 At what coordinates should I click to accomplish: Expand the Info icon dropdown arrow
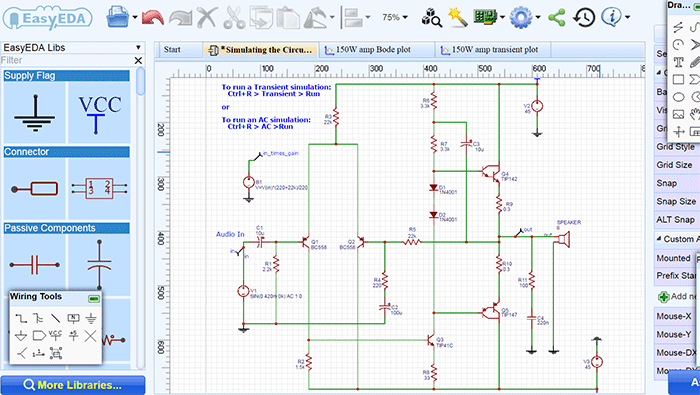coord(627,17)
